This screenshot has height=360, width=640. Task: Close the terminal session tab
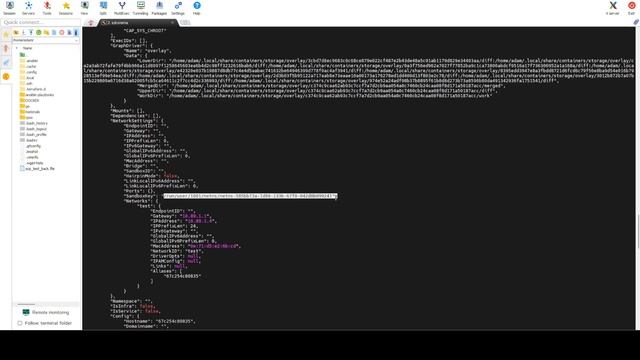(x=173, y=23)
